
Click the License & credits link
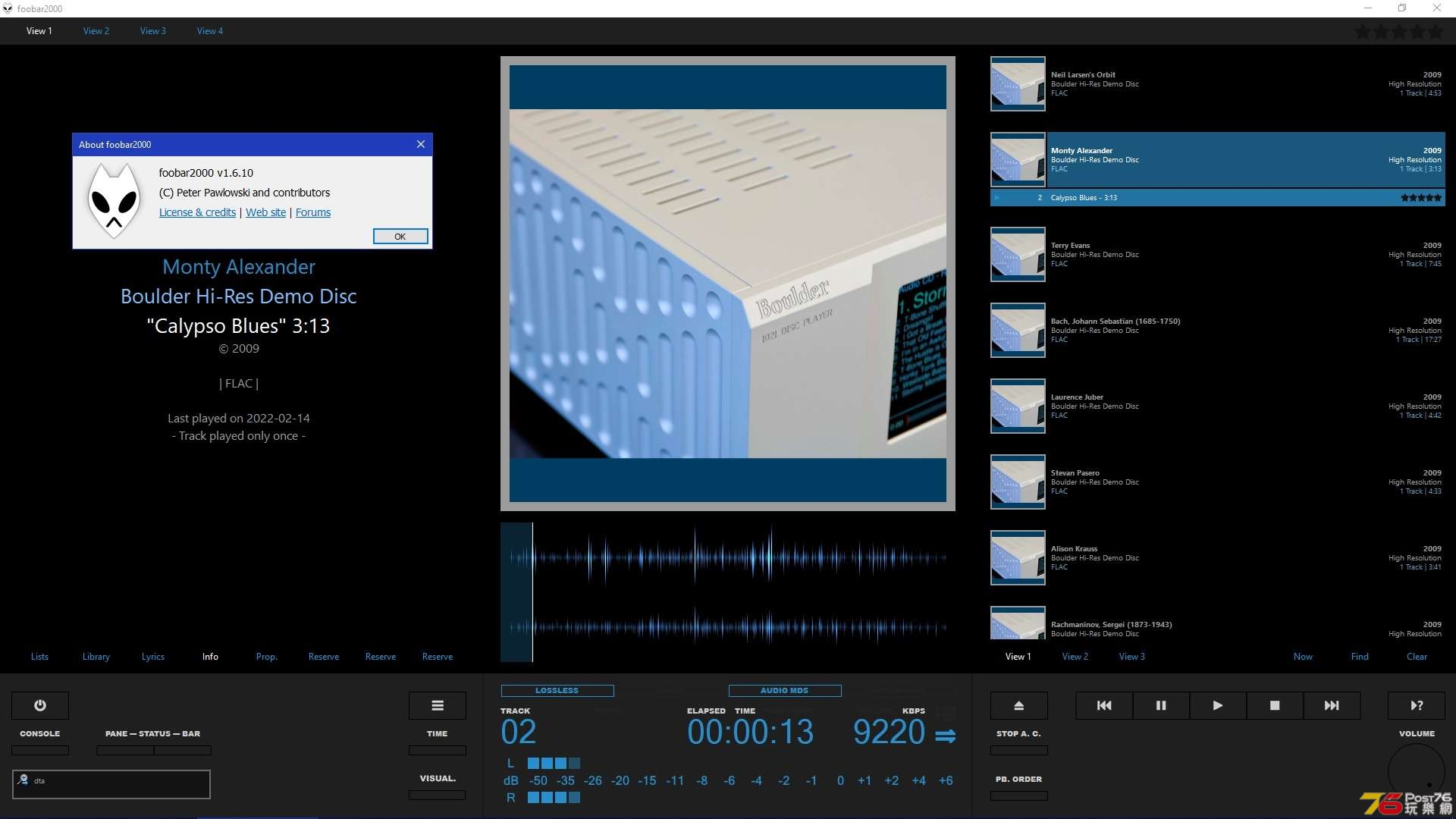[x=197, y=212]
